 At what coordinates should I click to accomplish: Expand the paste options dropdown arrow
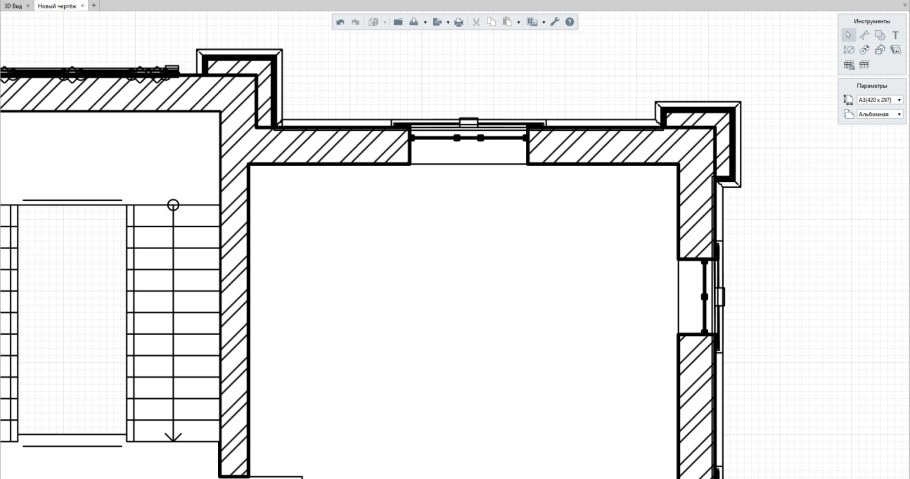coord(518,22)
